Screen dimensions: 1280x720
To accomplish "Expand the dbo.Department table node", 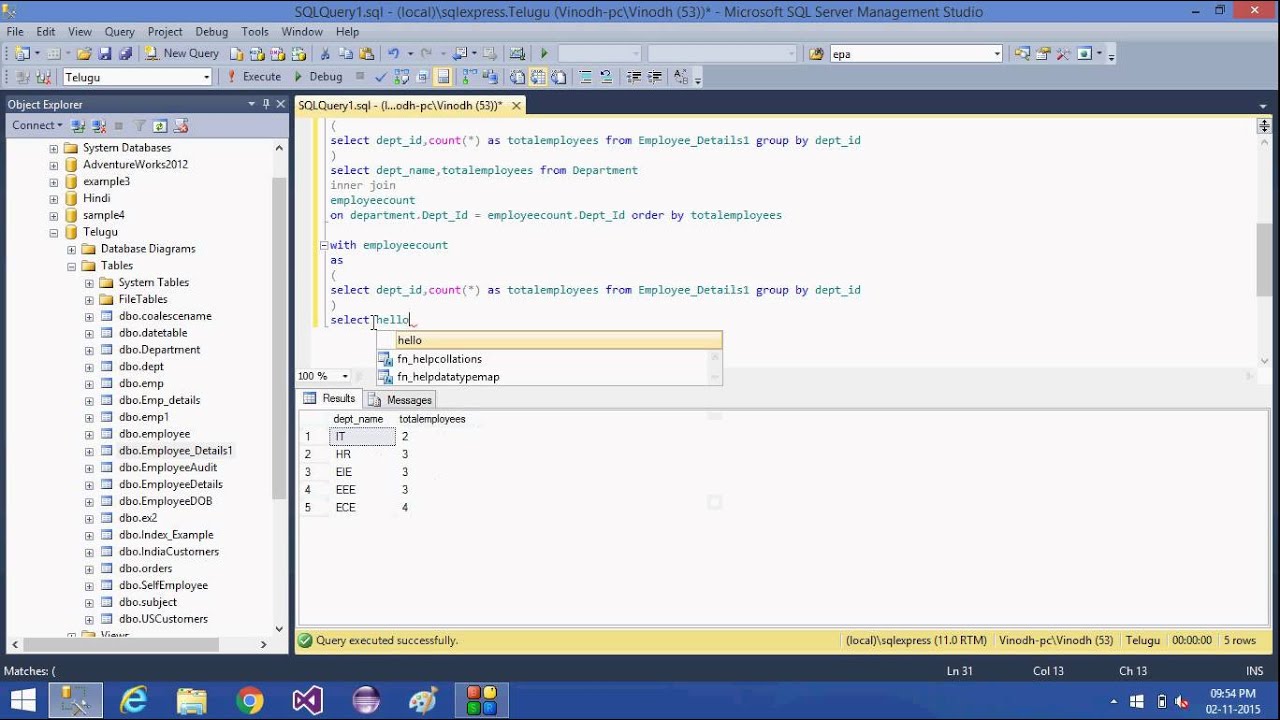I will pos(89,350).
